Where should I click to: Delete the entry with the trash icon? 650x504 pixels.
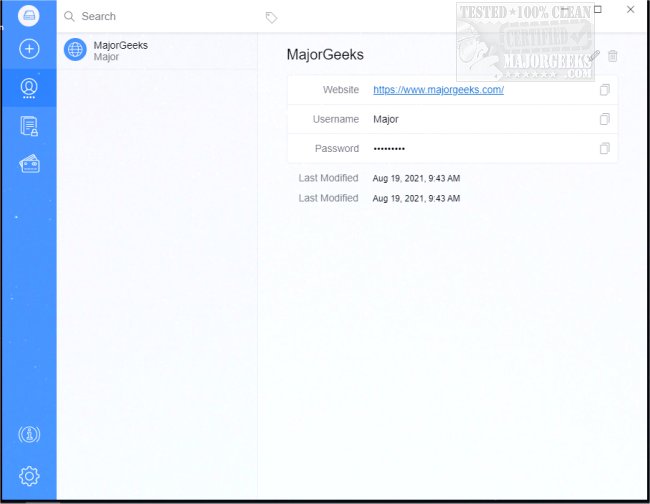coord(612,56)
